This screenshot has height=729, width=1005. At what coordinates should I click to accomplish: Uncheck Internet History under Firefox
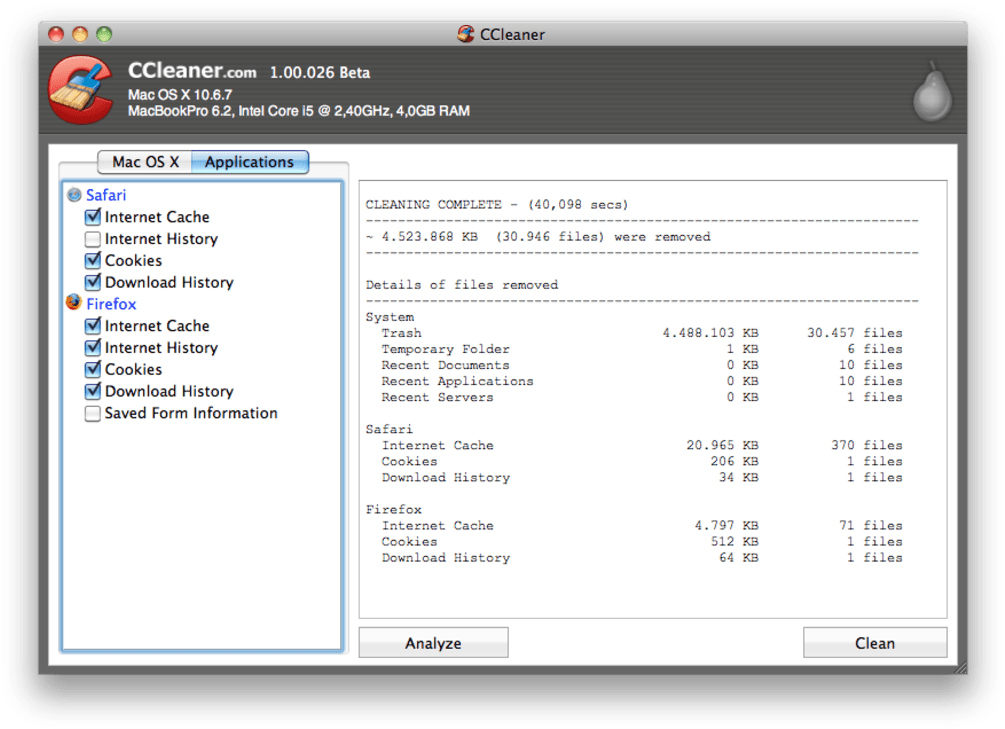(x=92, y=348)
